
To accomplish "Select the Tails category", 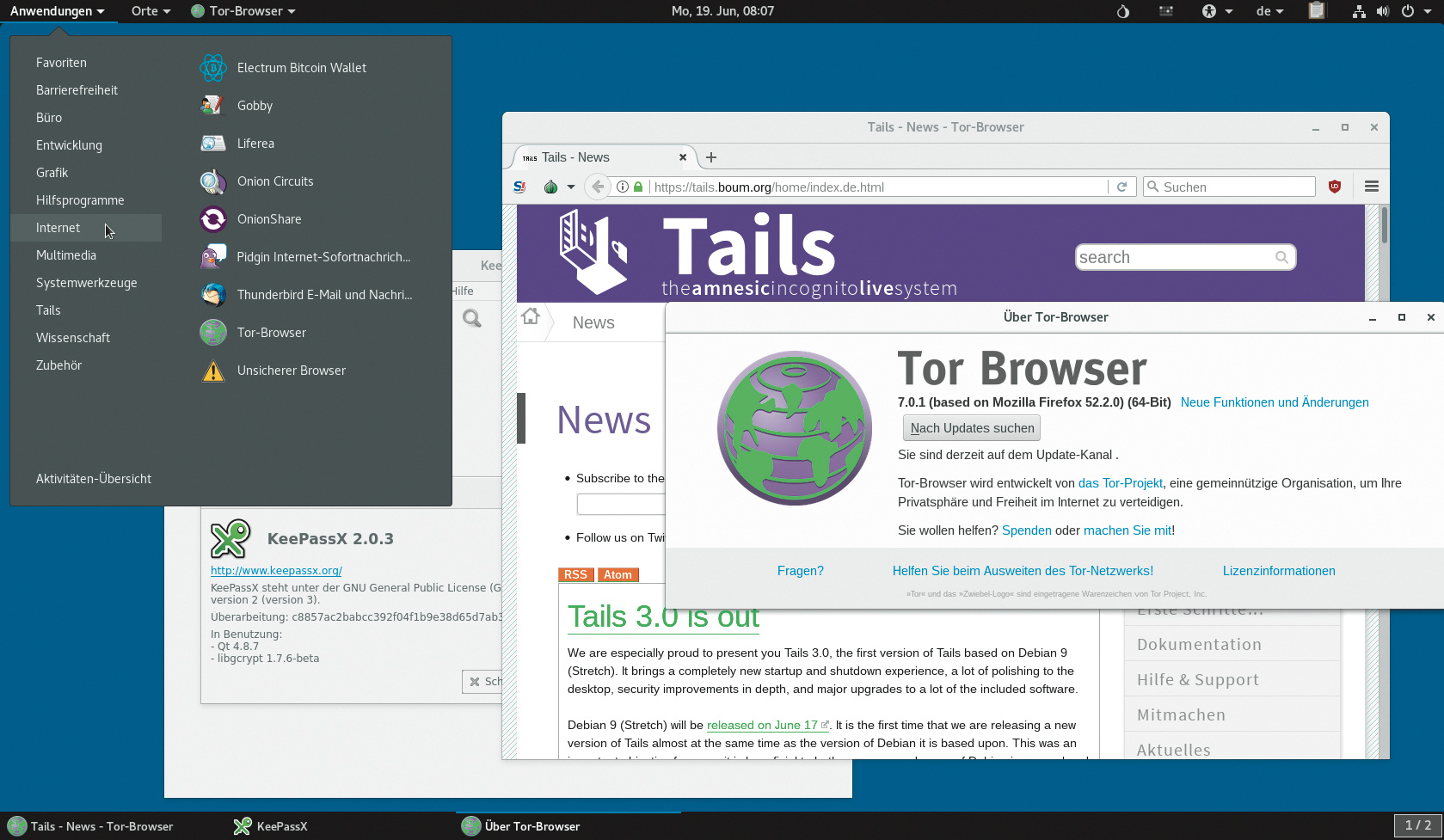I will tap(48, 310).
